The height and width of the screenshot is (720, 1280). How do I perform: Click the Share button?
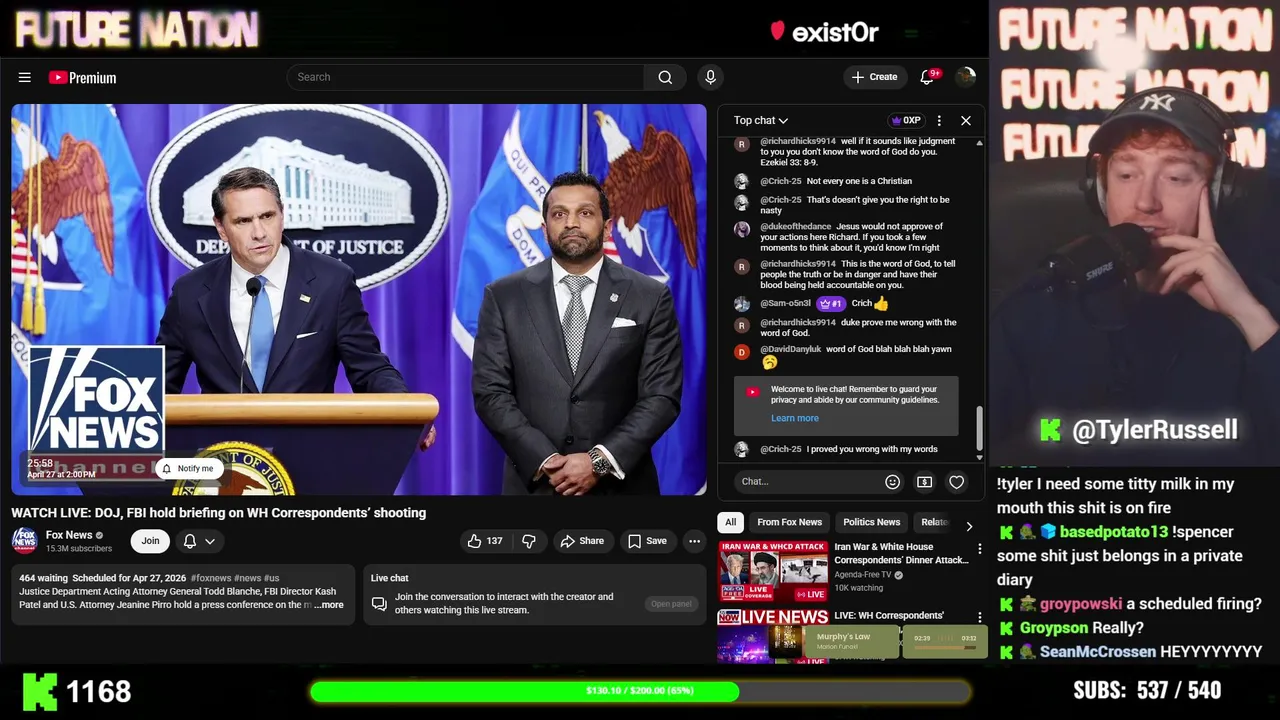582,541
